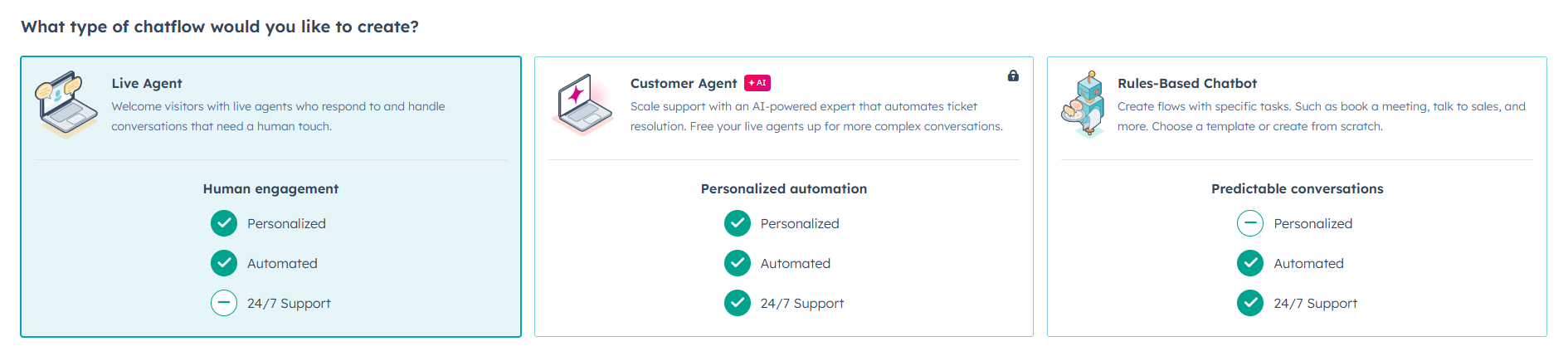Click the Rules-Based Chatbot description text
This screenshot has width=1568, height=361.
coord(1321,116)
